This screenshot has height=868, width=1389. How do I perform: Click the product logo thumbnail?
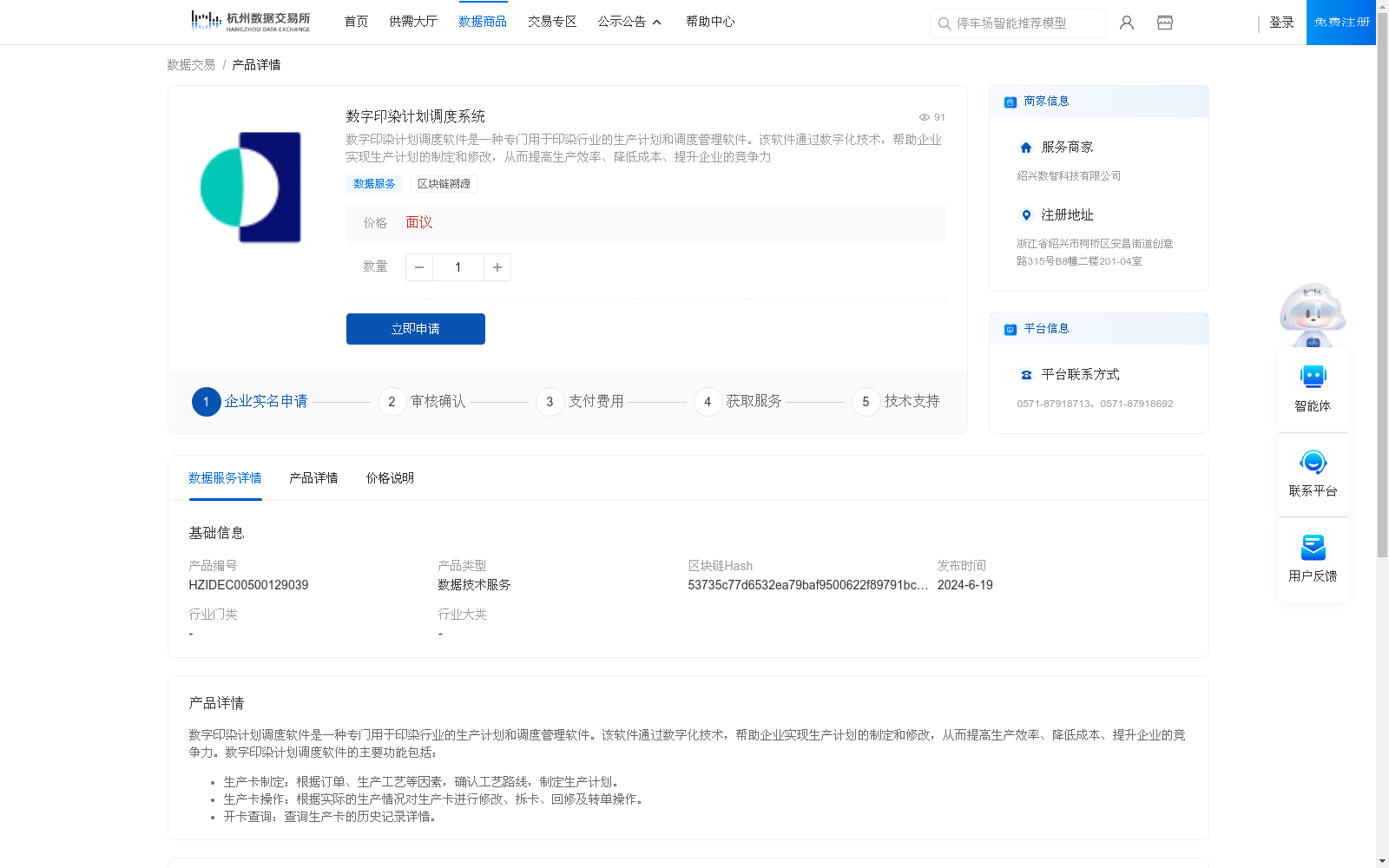coord(250,187)
